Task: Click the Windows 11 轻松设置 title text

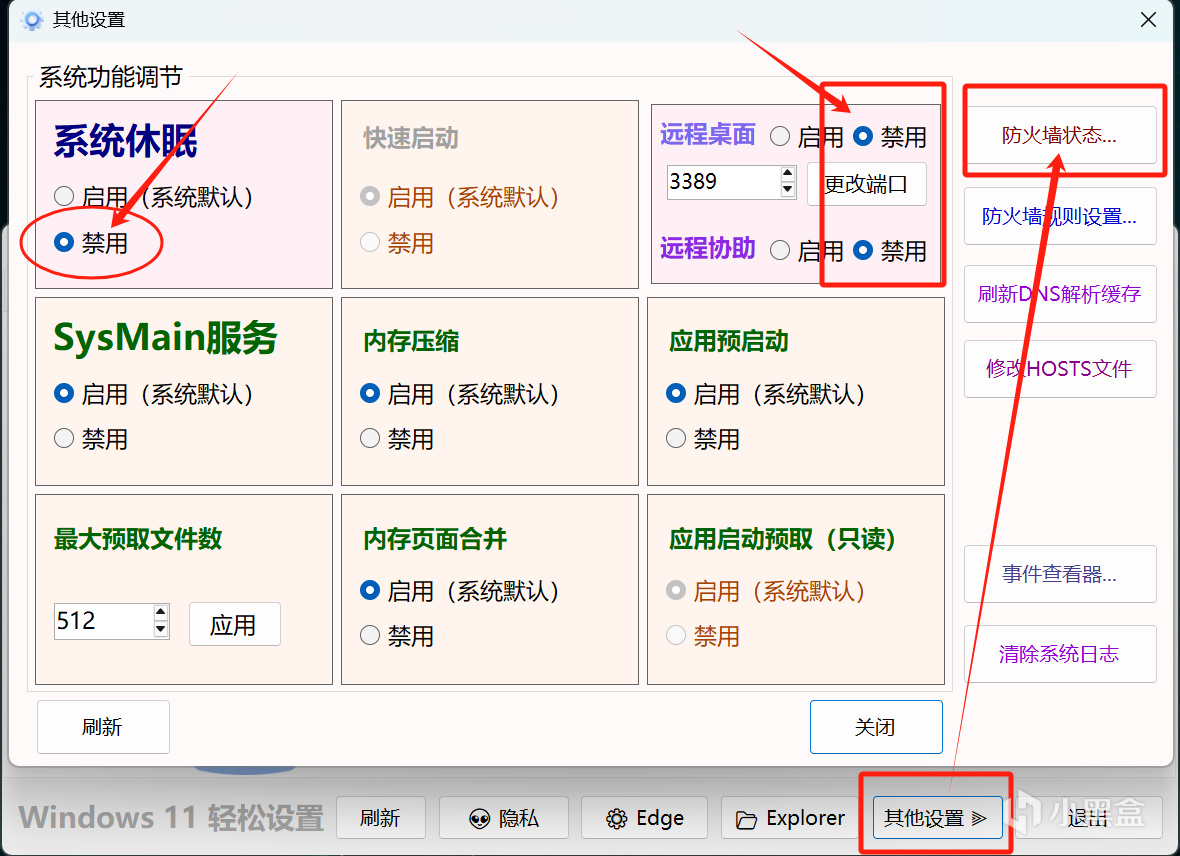Action: pyautogui.click(x=172, y=818)
